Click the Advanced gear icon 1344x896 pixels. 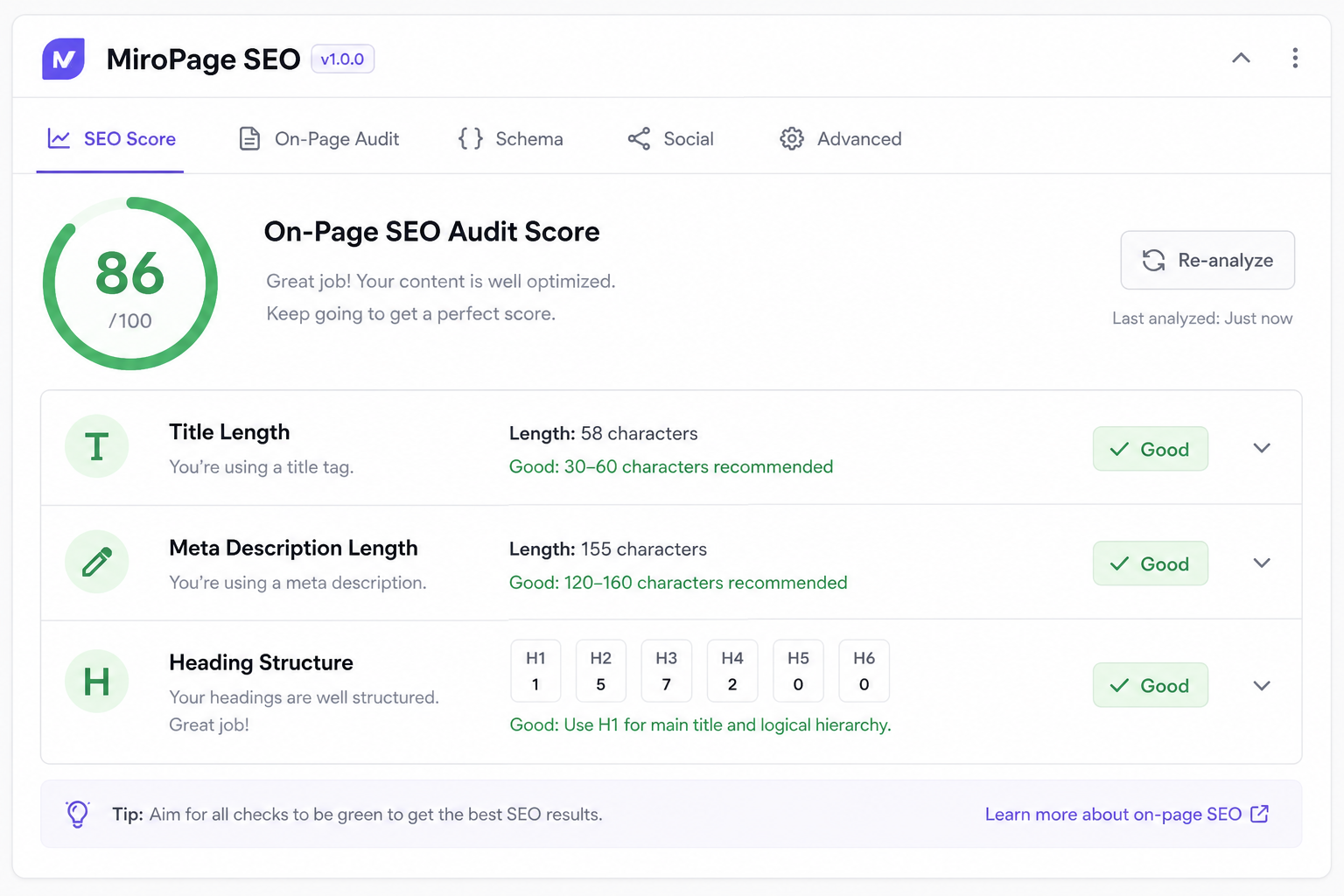coord(792,138)
